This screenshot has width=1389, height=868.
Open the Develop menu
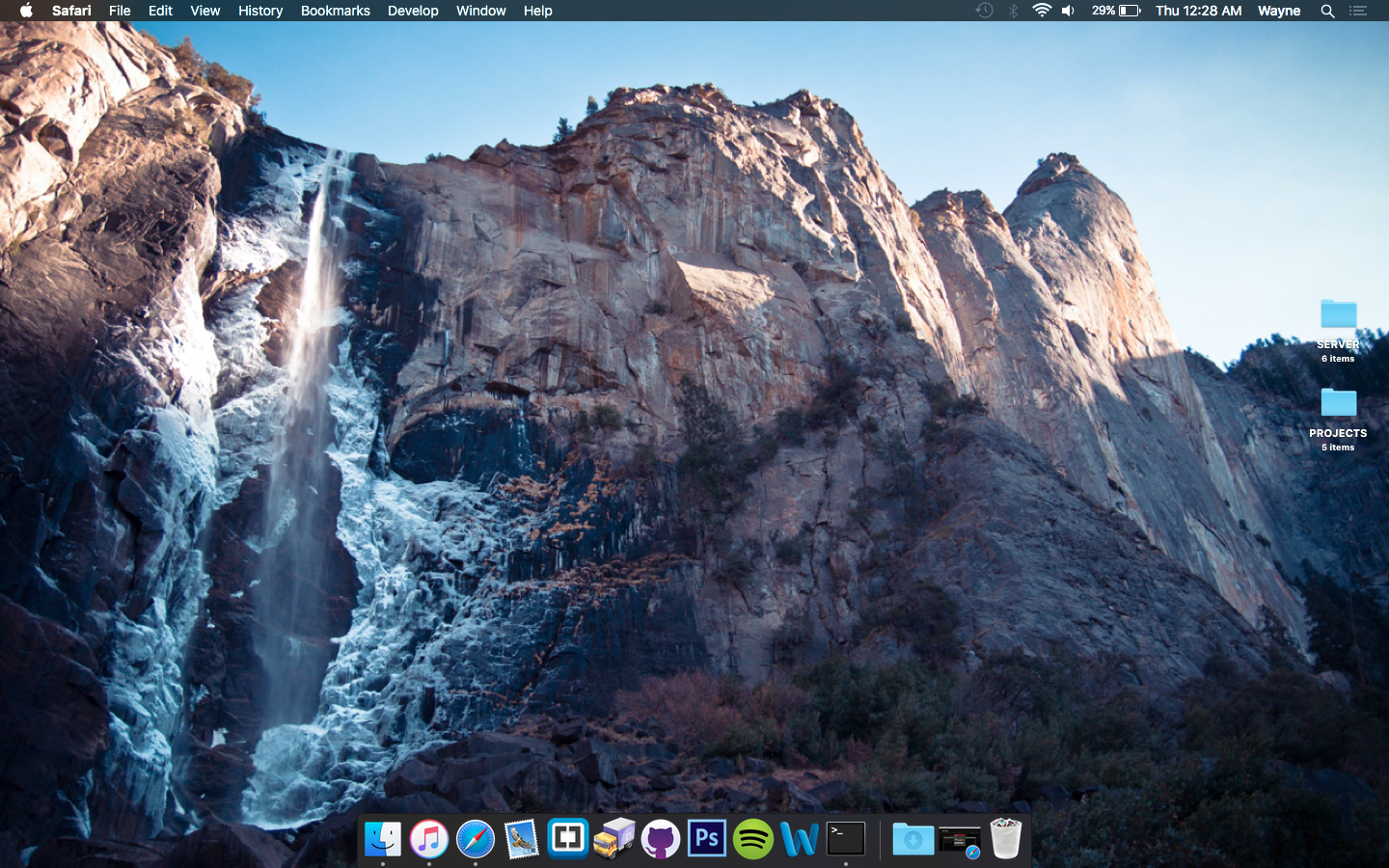click(x=413, y=11)
